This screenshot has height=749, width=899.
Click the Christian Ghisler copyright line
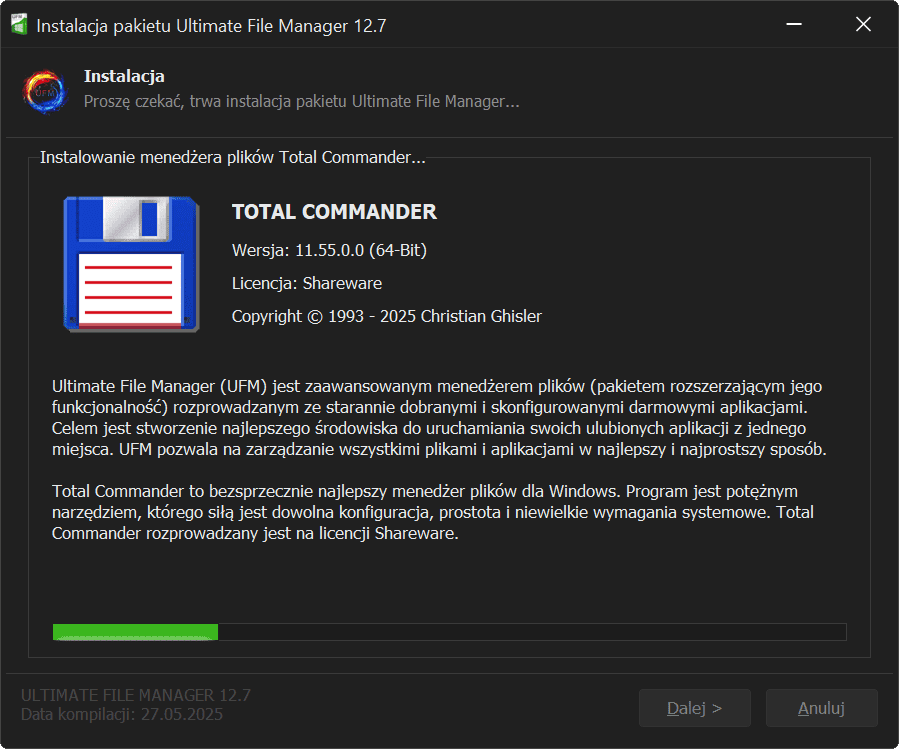pos(386,316)
